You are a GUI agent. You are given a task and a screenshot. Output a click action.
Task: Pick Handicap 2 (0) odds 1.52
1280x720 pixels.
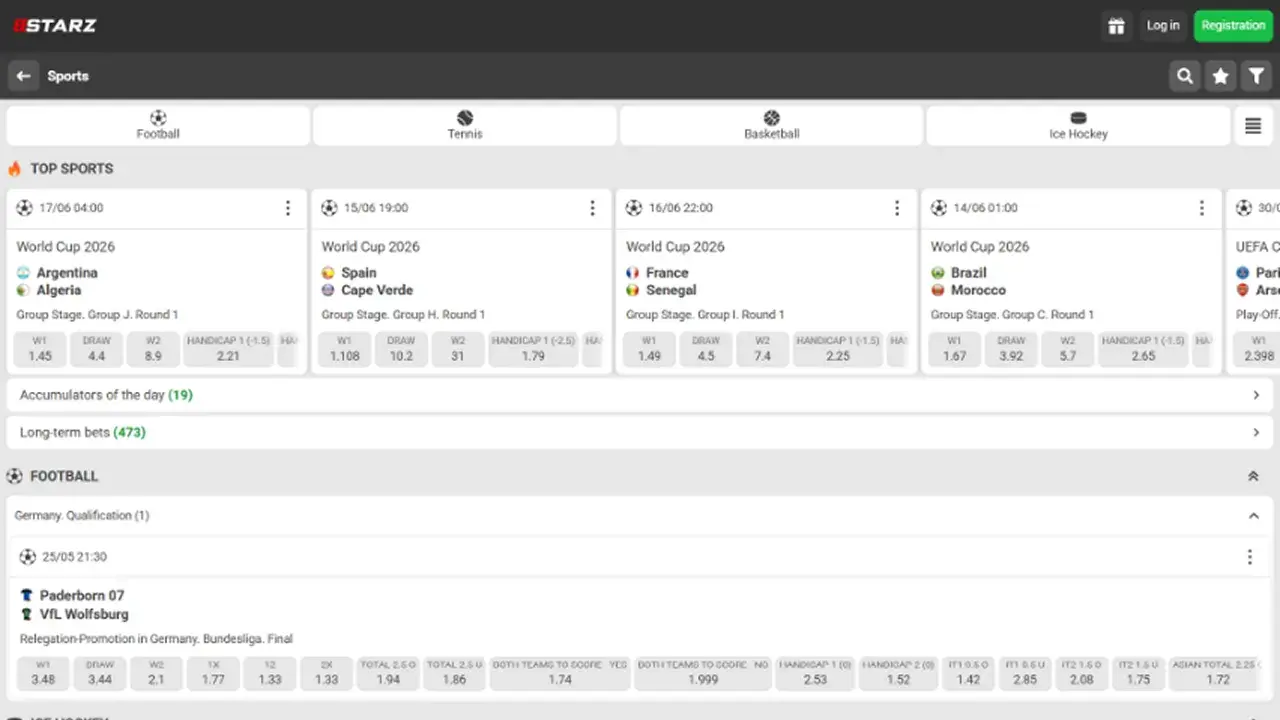coord(898,673)
